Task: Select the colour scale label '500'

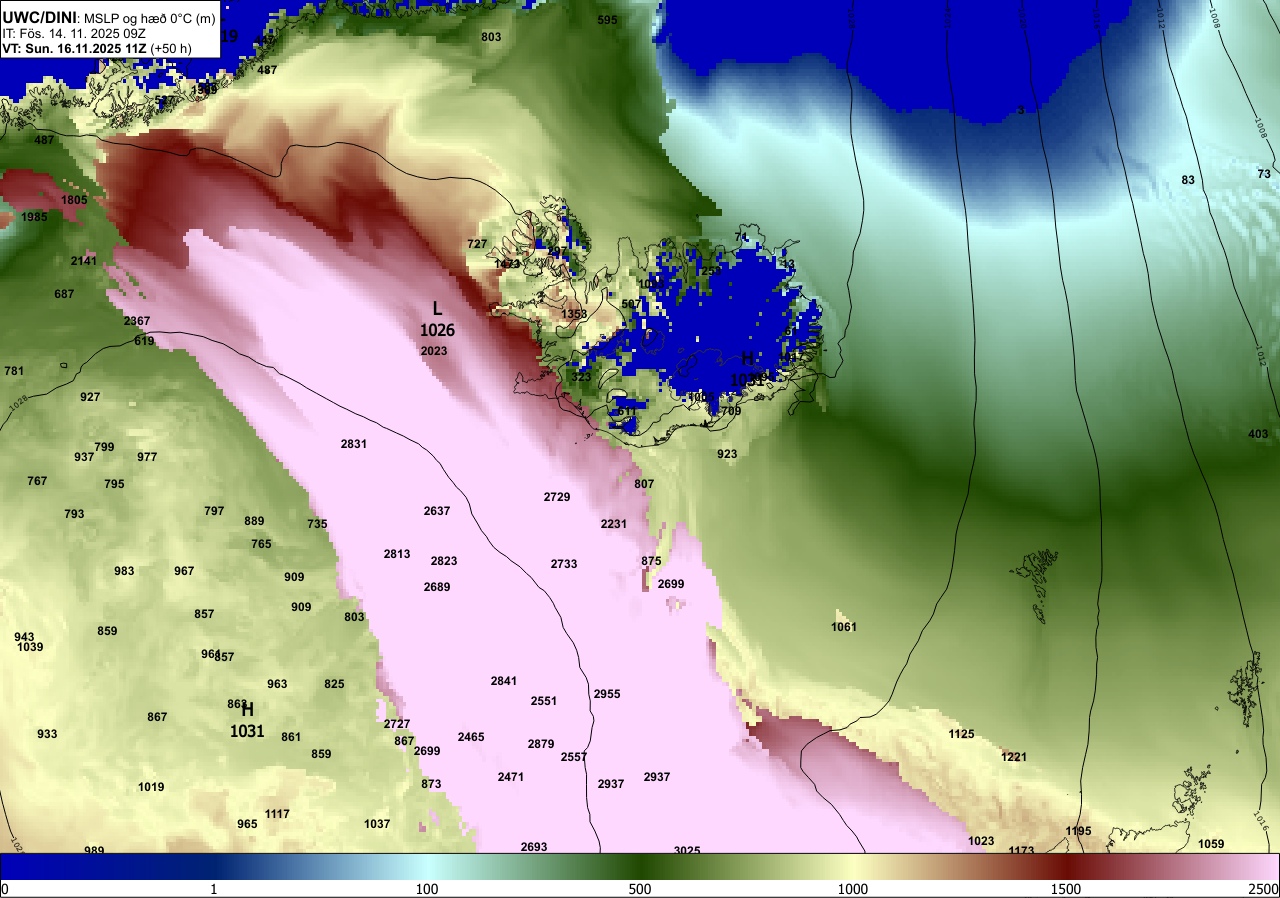Action: tap(640, 889)
